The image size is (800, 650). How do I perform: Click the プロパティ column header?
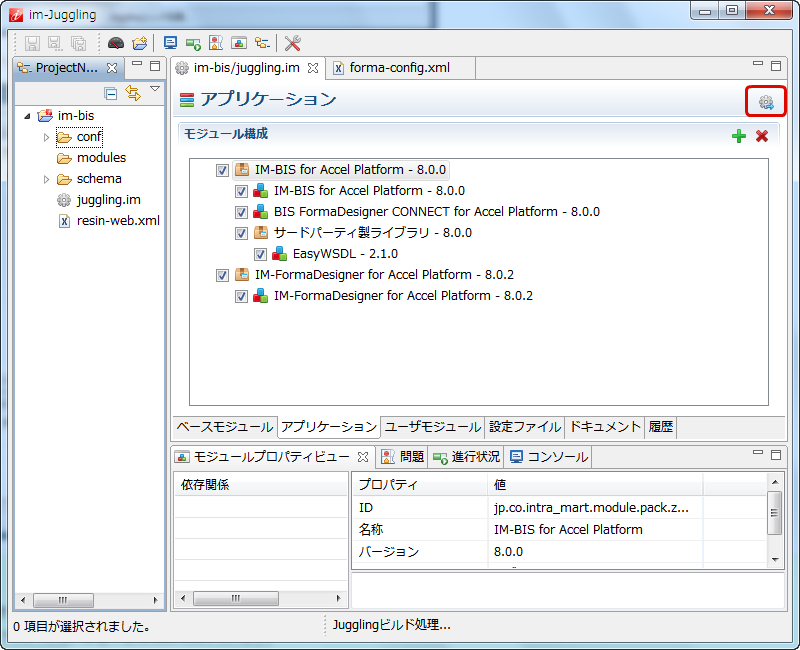point(419,484)
